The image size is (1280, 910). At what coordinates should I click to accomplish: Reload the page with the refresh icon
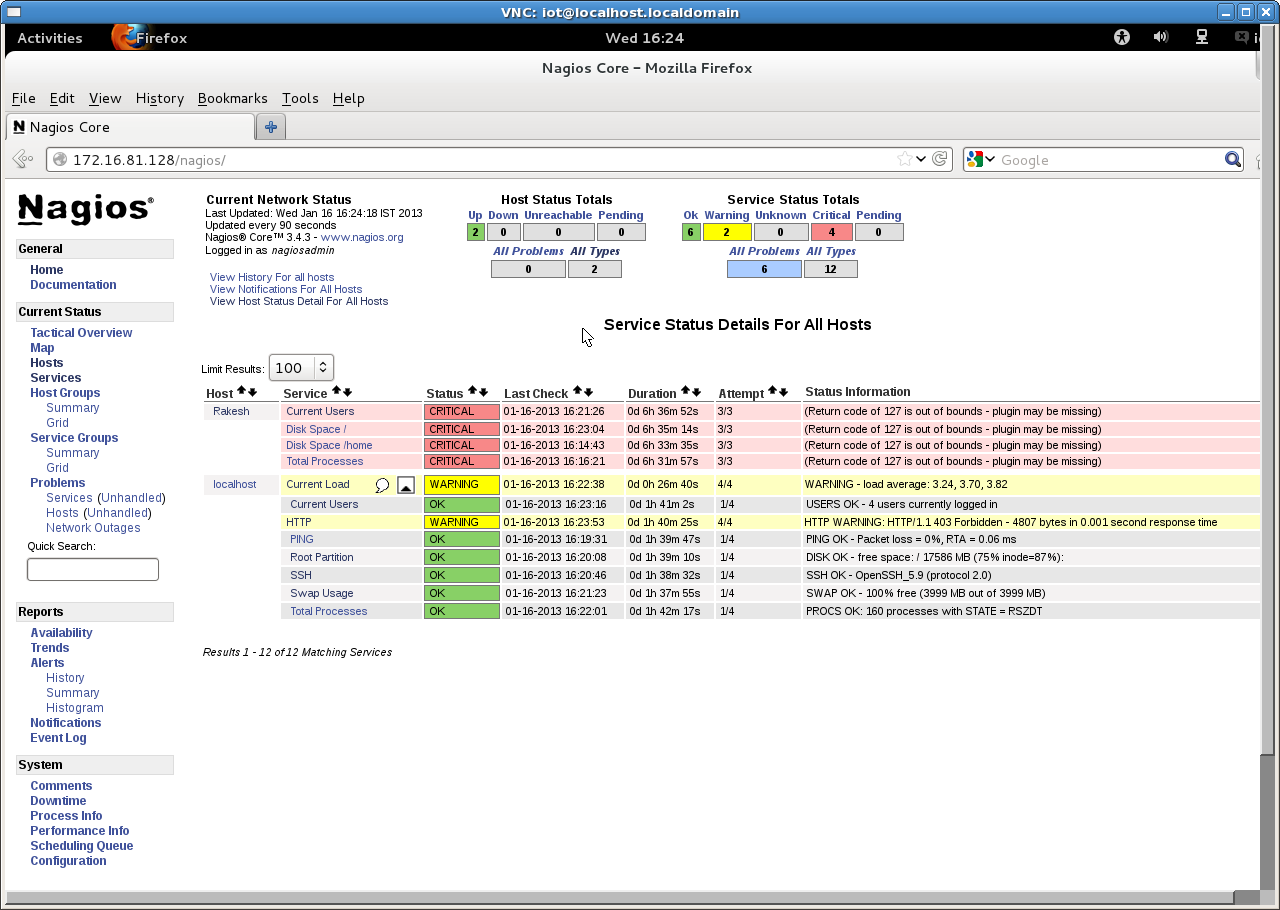point(940,159)
